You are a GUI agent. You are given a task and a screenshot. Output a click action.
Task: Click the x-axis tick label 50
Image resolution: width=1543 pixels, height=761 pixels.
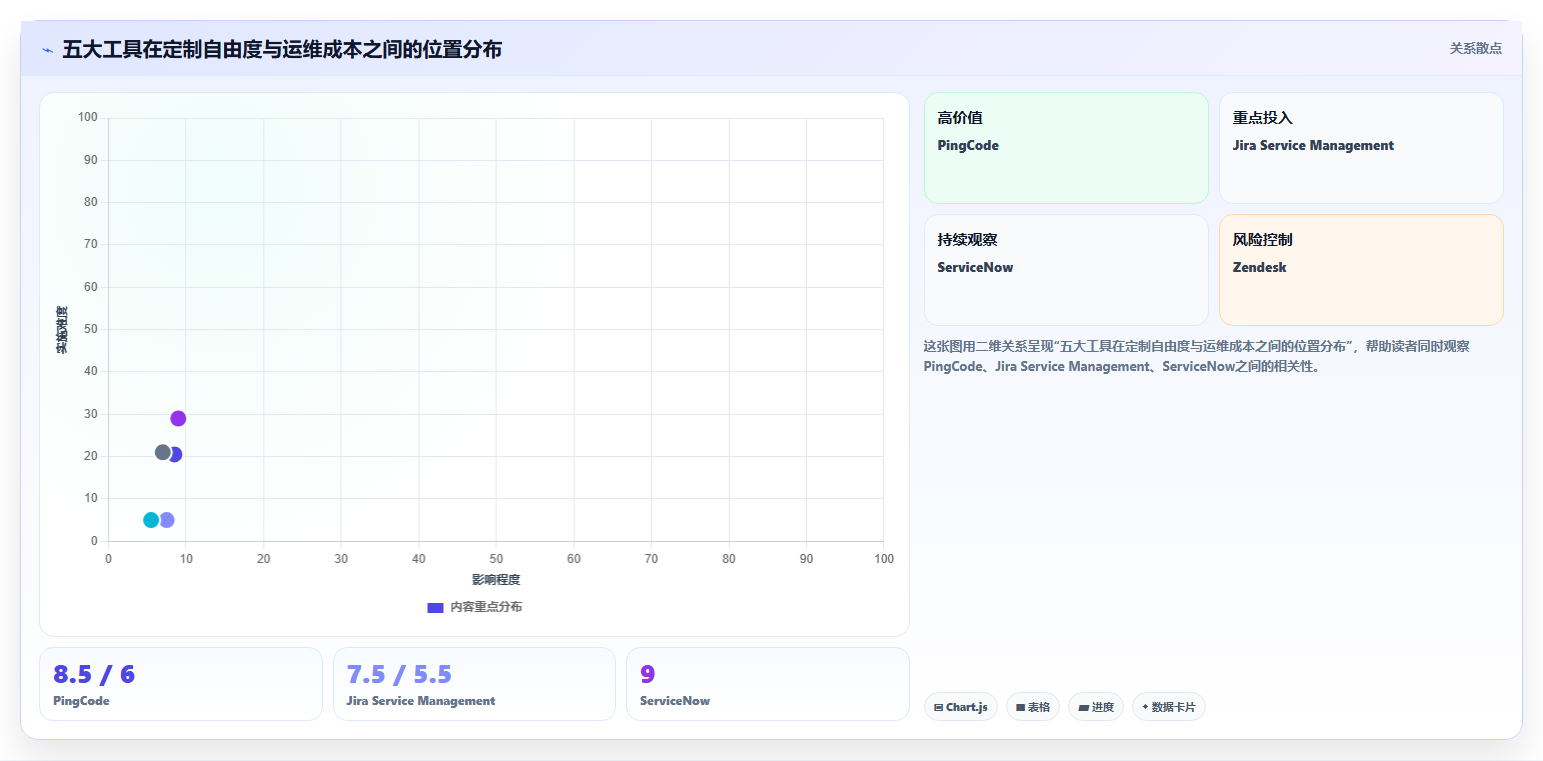pyautogui.click(x=496, y=559)
